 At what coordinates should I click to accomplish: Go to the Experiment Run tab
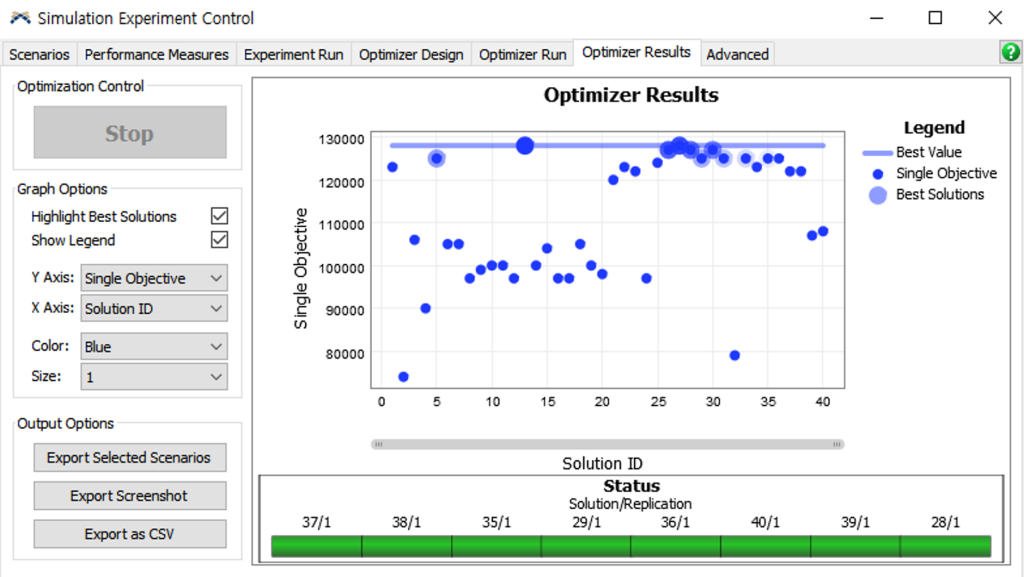[294, 54]
